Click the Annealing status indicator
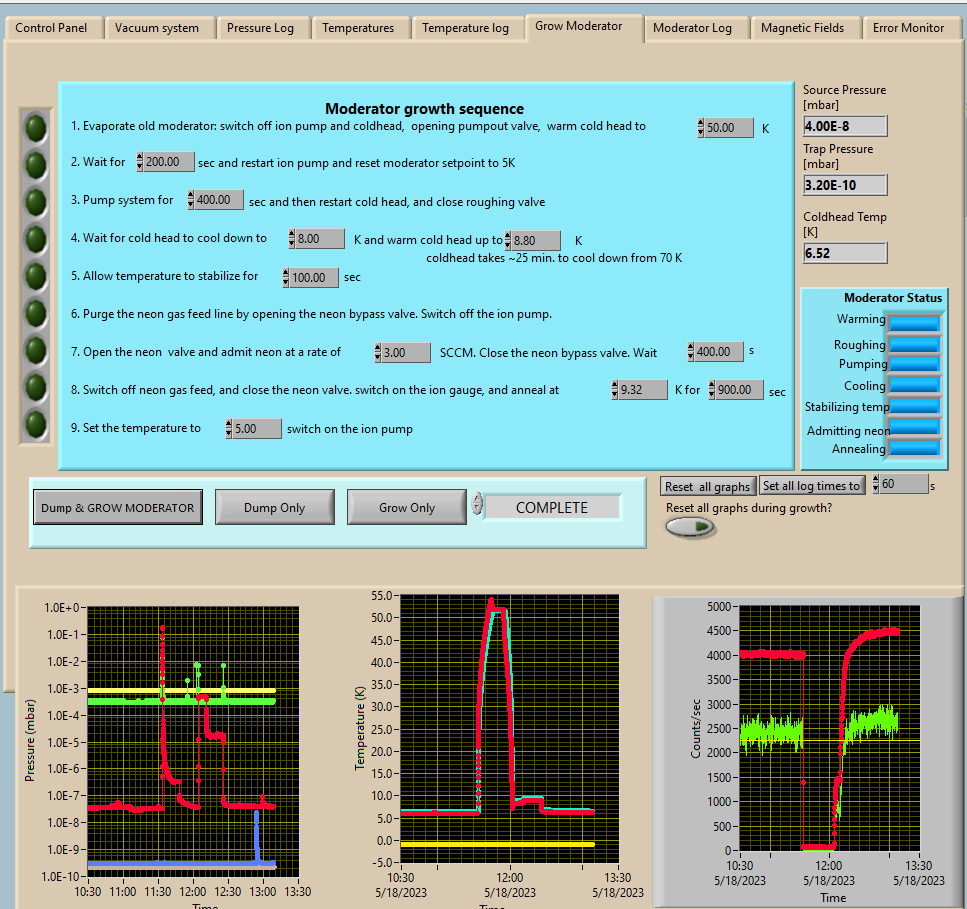 914,449
